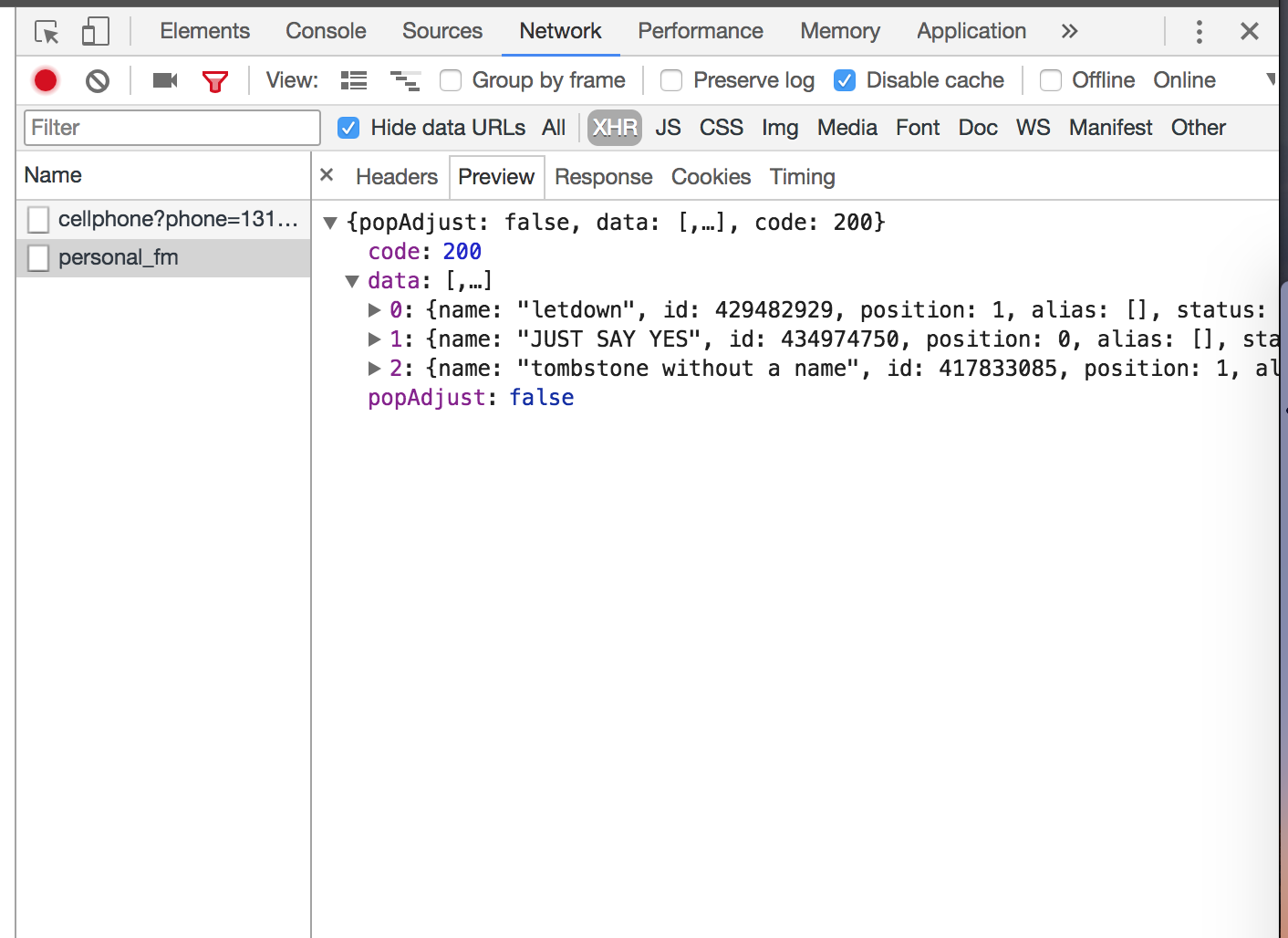
Task: Open the Response tab
Action: (x=603, y=176)
